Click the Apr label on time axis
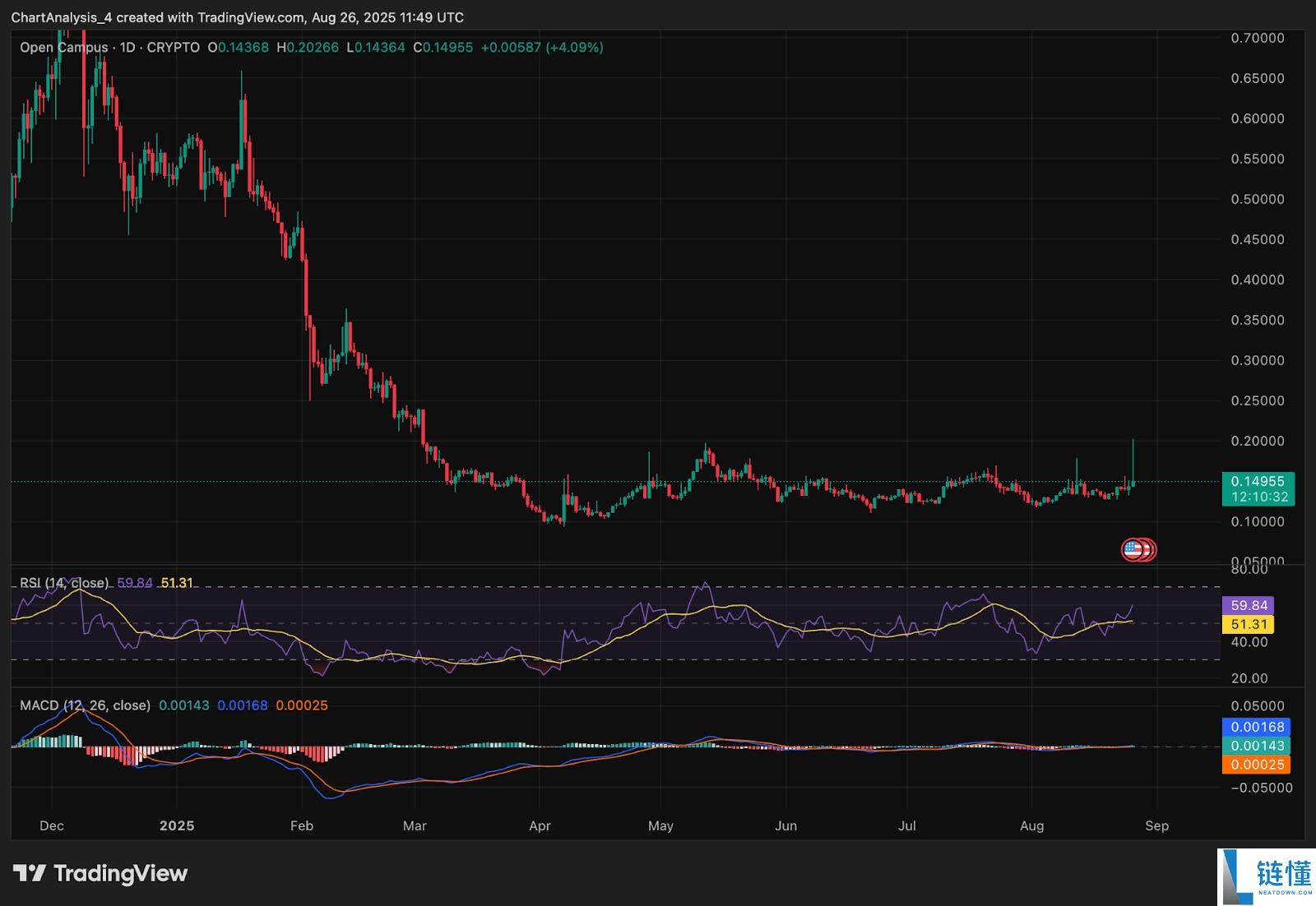1316x906 pixels. click(x=540, y=825)
